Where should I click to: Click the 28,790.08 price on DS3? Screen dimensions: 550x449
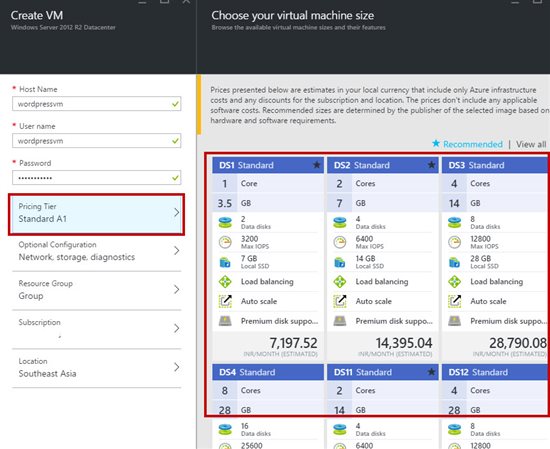click(x=518, y=343)
